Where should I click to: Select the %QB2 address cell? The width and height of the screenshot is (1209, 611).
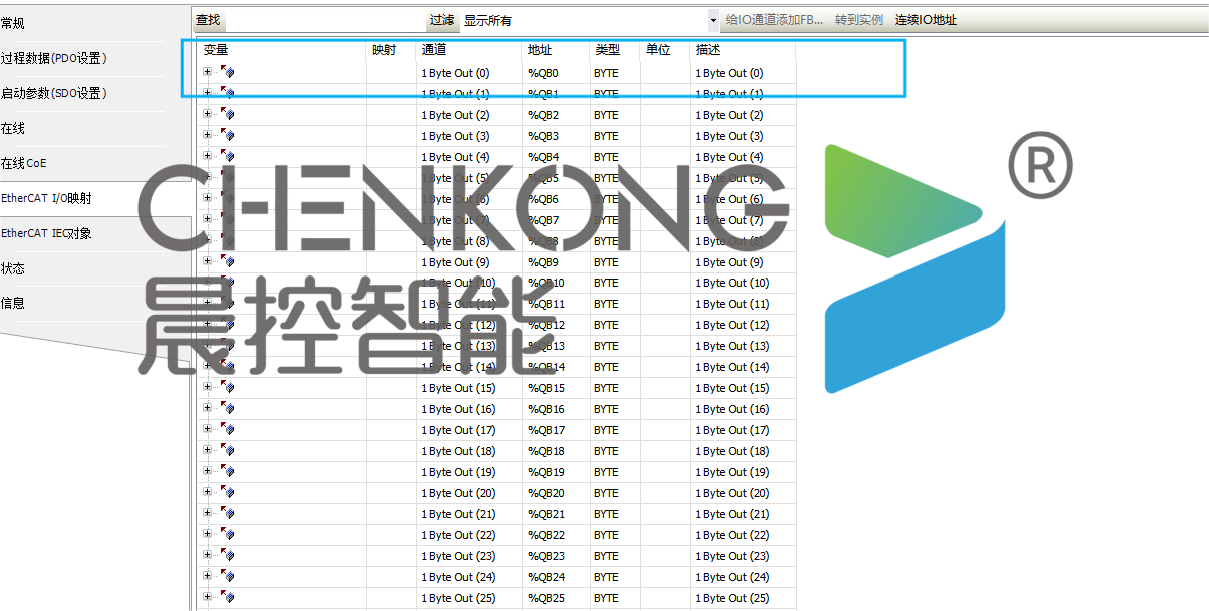coord(556,115)
